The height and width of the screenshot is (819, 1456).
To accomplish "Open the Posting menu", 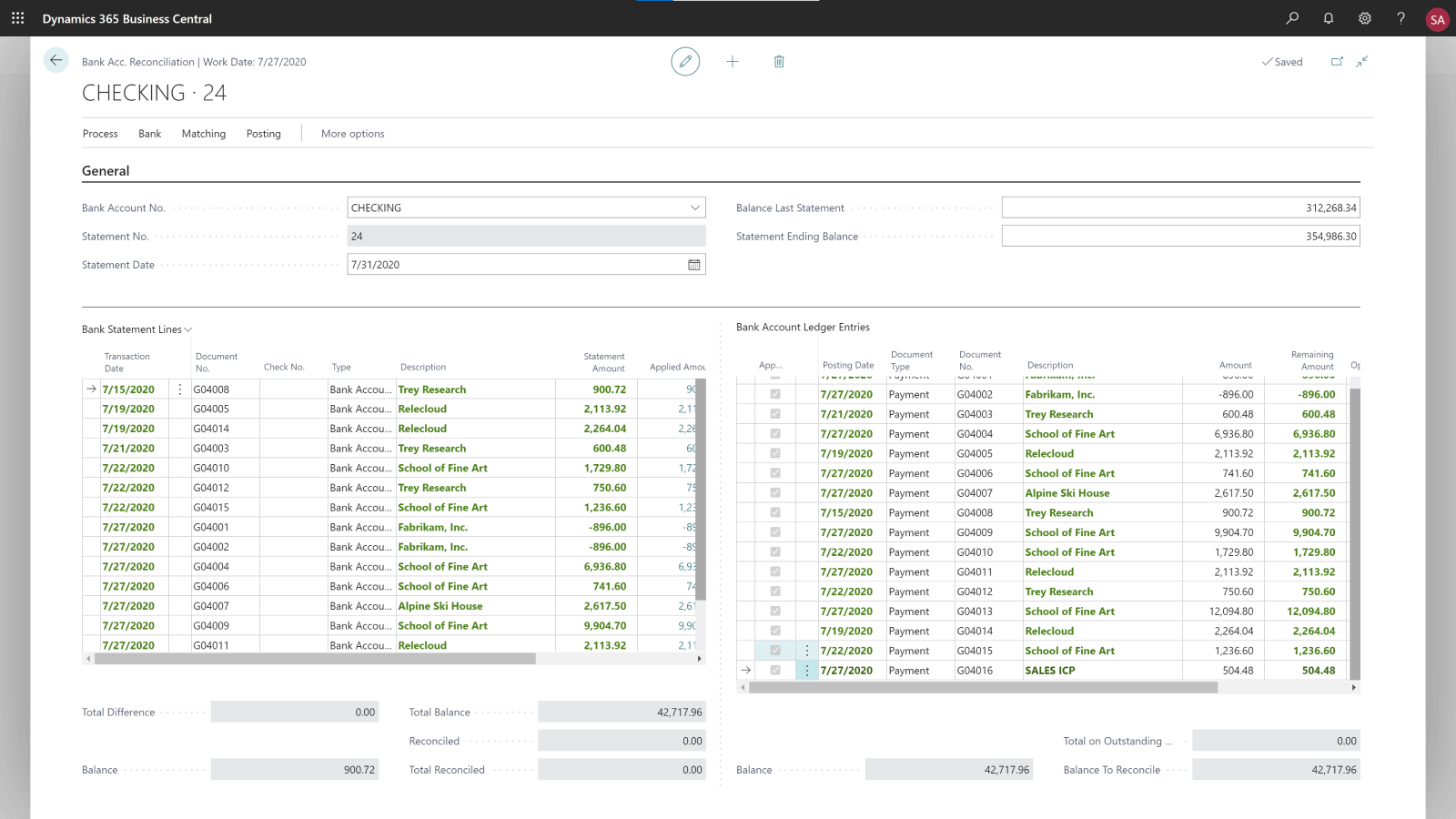I will (x=264, y=134).
